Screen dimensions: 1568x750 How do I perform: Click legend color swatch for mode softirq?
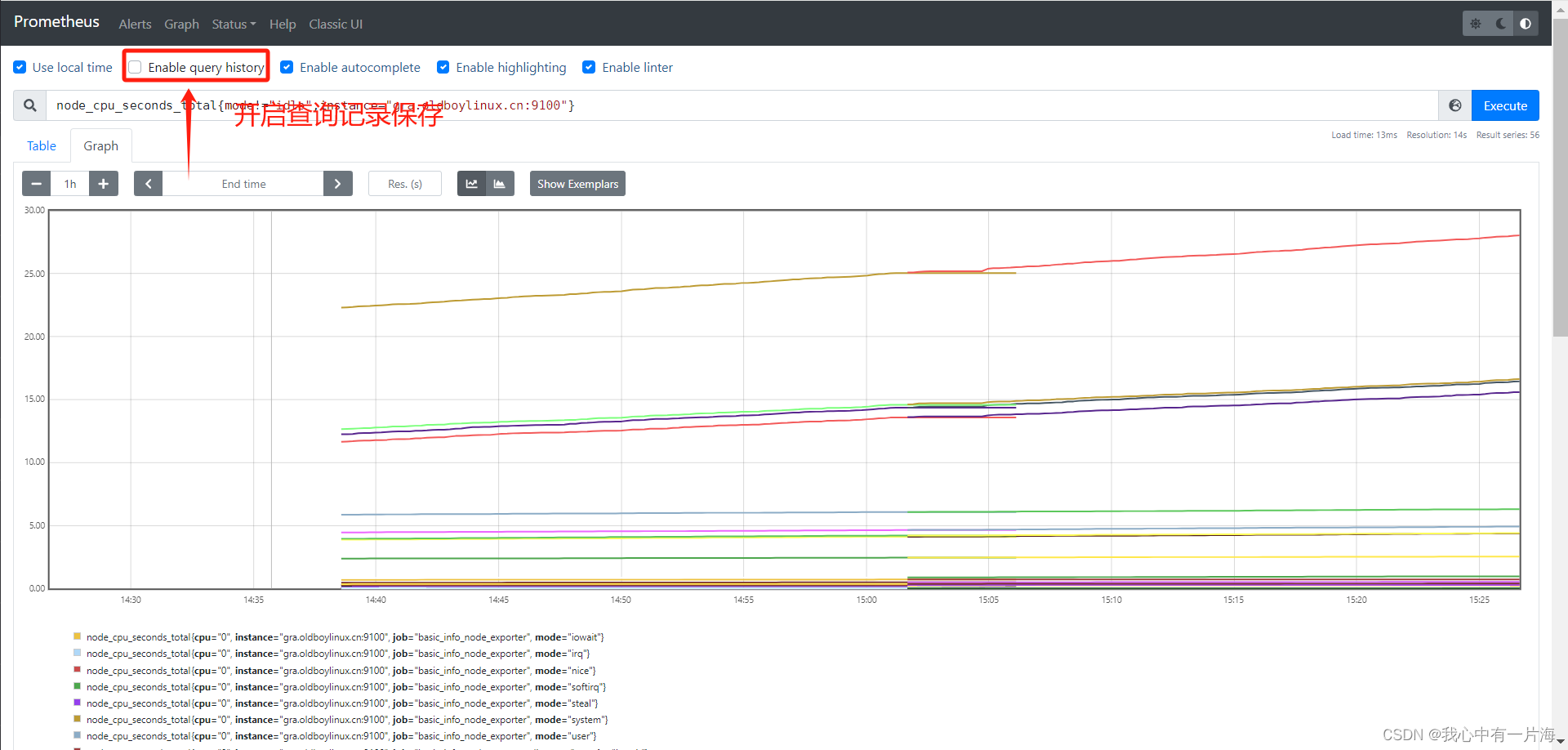pos(77,686)
